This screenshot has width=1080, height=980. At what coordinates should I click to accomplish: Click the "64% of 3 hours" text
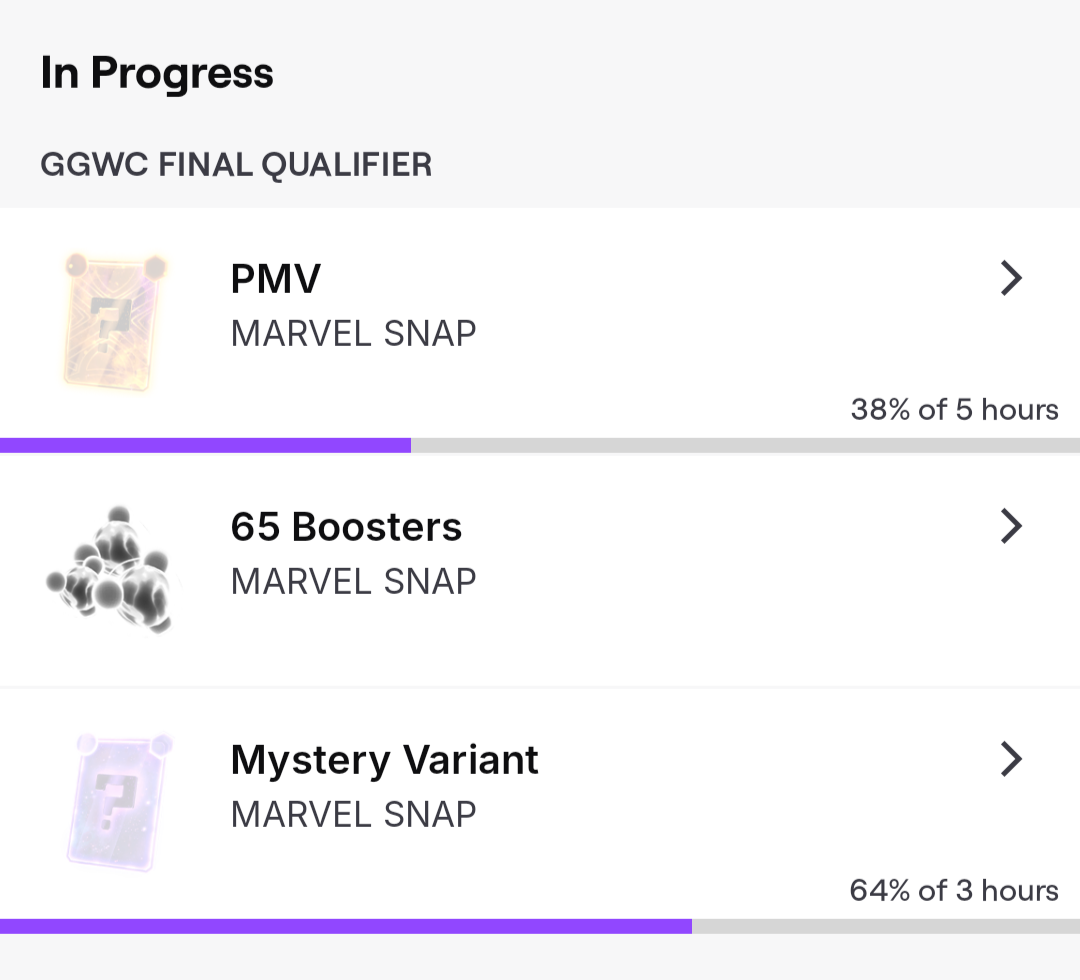(953, 890)
